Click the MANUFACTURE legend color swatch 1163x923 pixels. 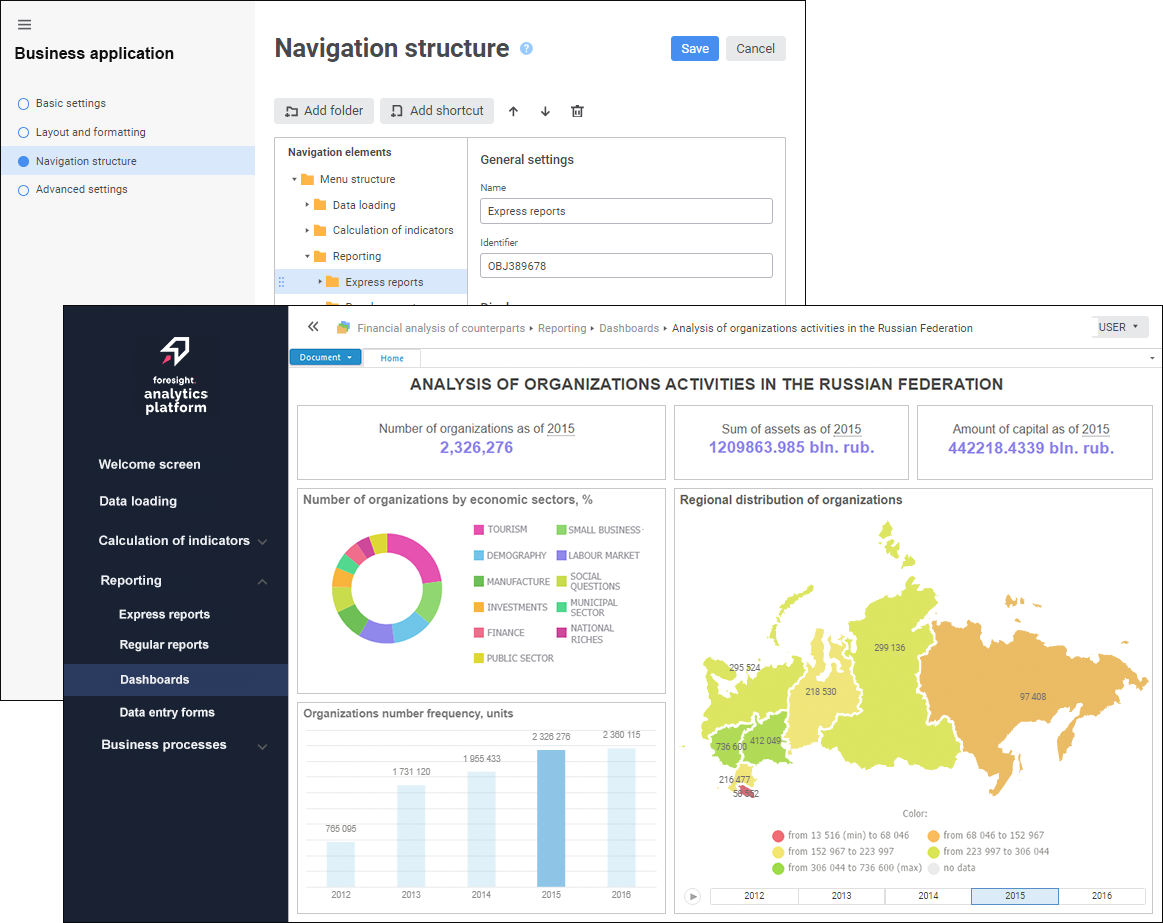click(478, 582)
